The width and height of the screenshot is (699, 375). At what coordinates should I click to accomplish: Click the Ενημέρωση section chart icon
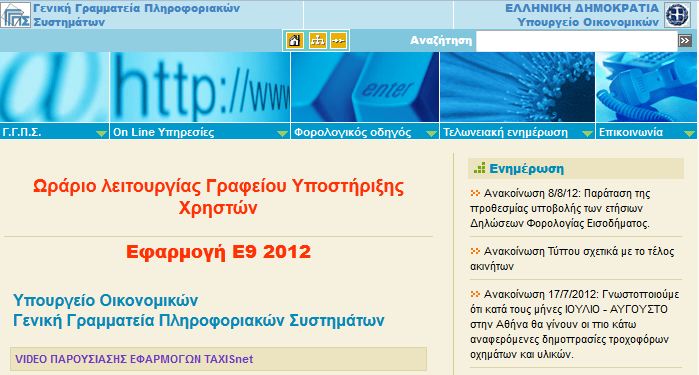480,169
